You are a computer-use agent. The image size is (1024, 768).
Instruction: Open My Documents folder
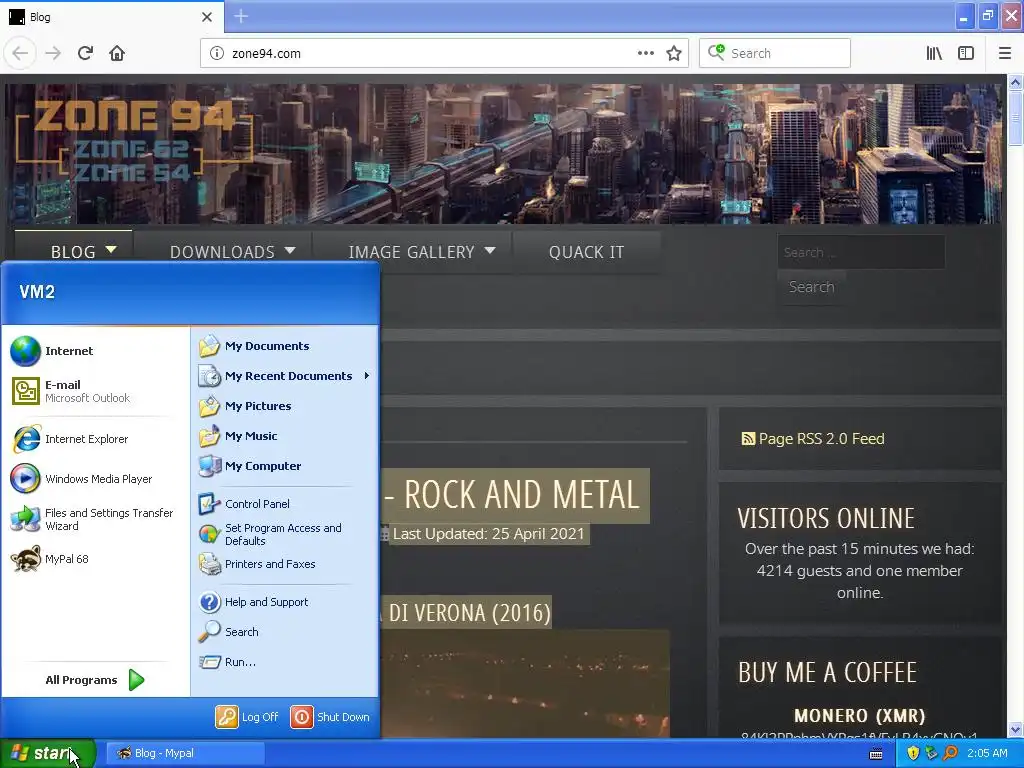284,346
